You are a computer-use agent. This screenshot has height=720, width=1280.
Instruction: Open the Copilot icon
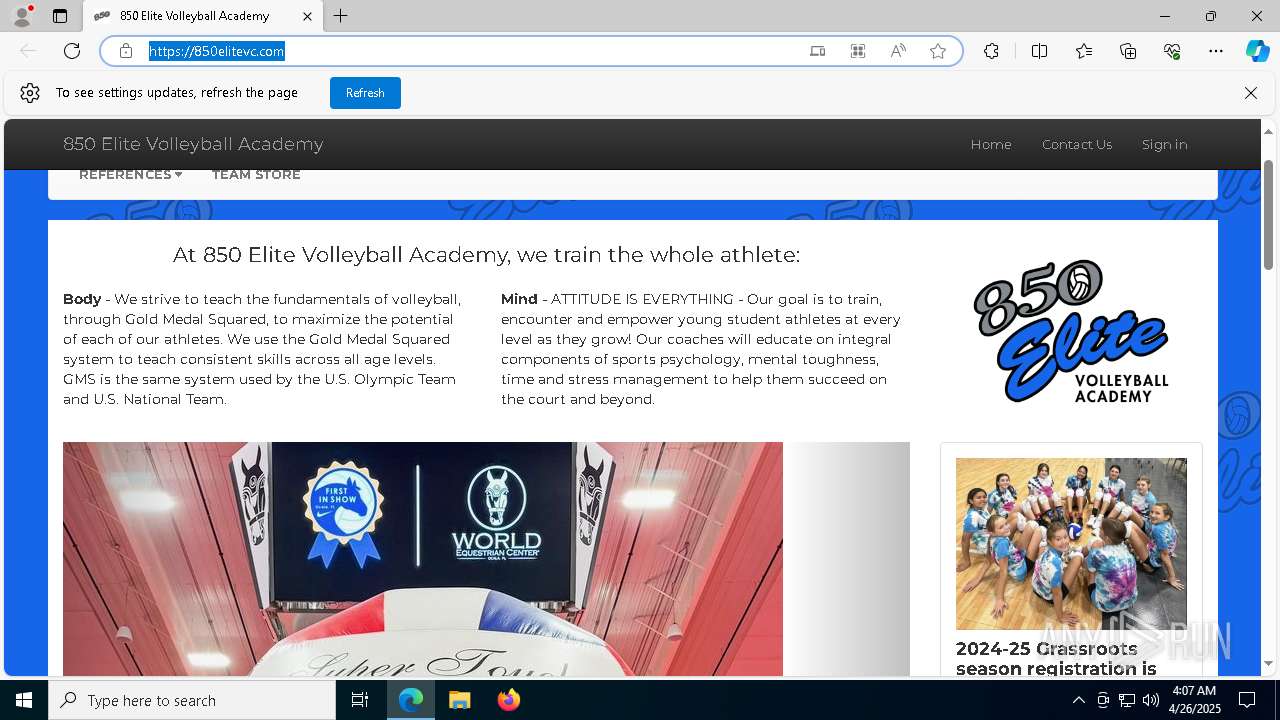[x=1257, y=51]
